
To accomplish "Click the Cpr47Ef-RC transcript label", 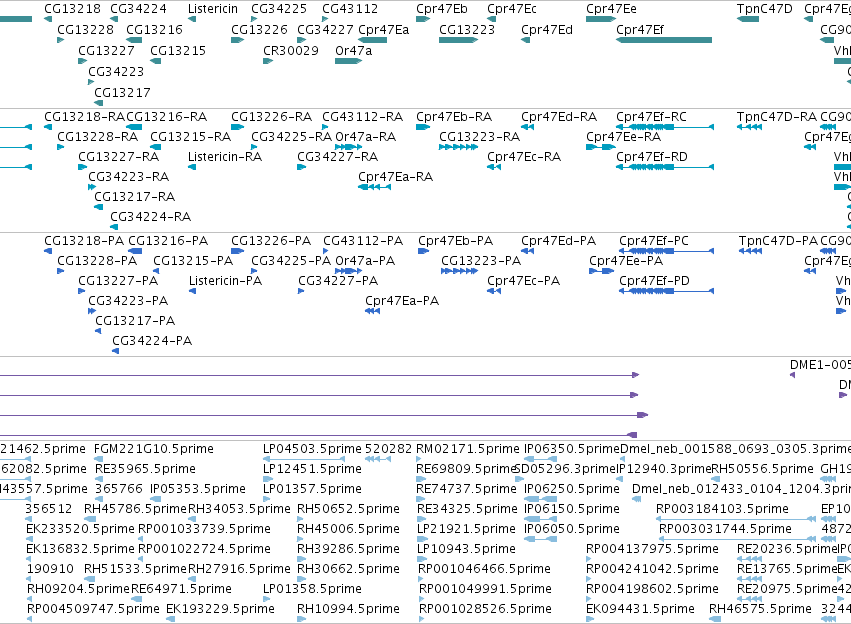I will (x=651, y=117).
